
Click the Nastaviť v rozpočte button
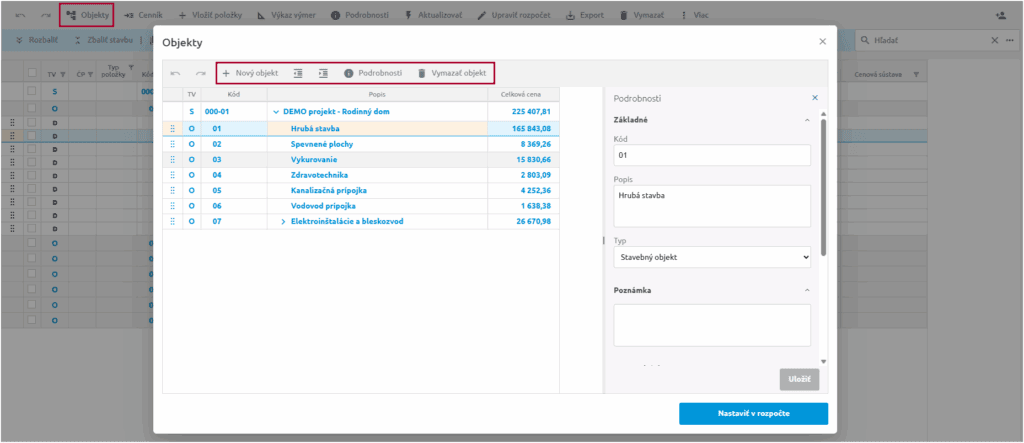[753, 415]
